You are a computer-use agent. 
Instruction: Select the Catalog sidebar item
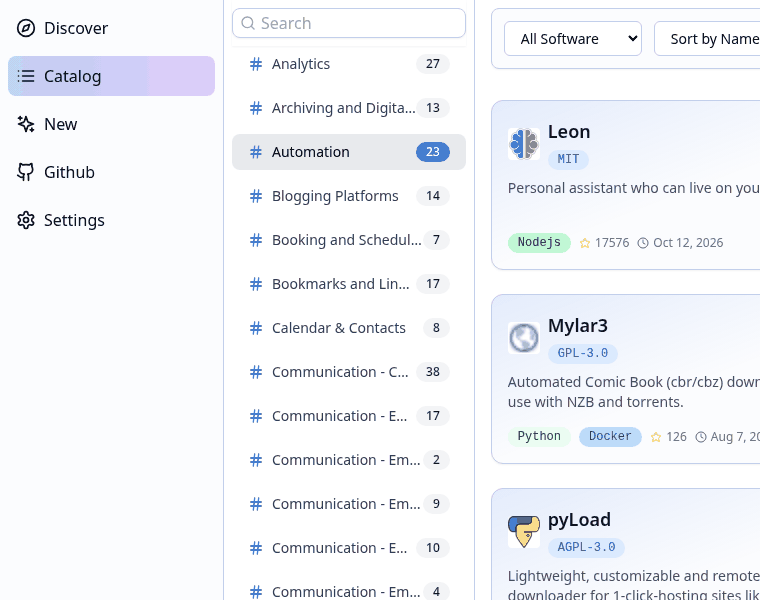pos(111,76)
